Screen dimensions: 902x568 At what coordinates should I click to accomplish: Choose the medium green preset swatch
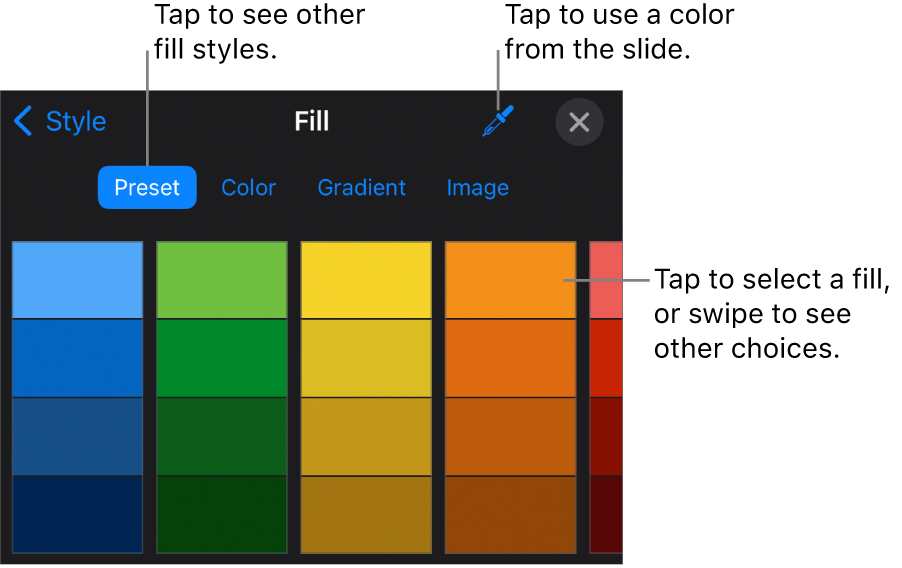[222, 358]
